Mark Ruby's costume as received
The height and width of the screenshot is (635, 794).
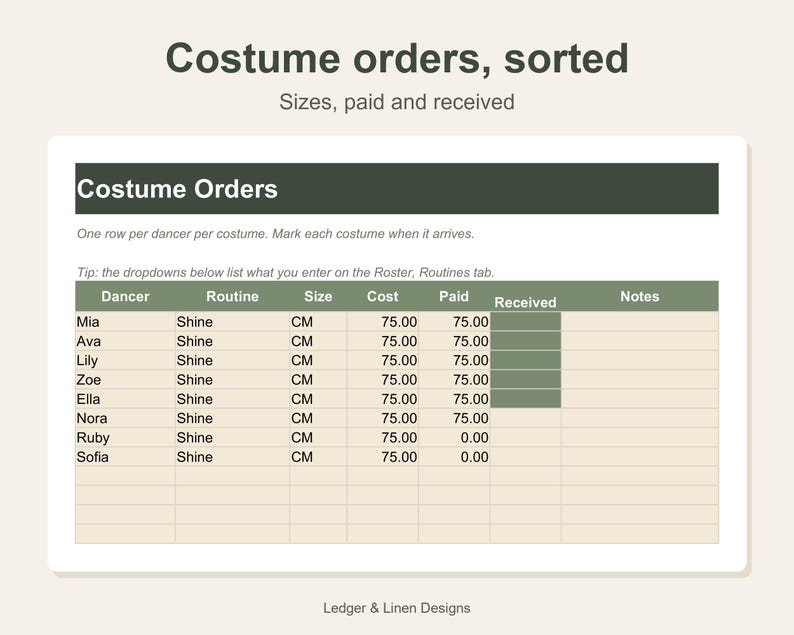coord(526,438)
